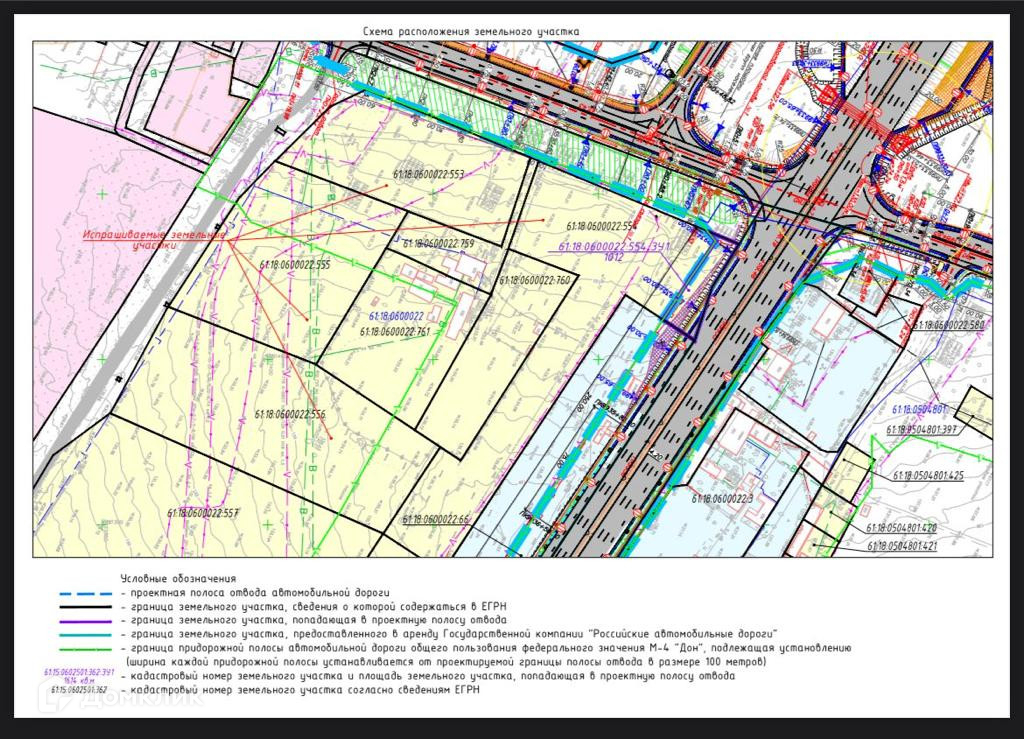
Task: Click red text Испрашиваемые земельные участки
Action: point(155,240)
